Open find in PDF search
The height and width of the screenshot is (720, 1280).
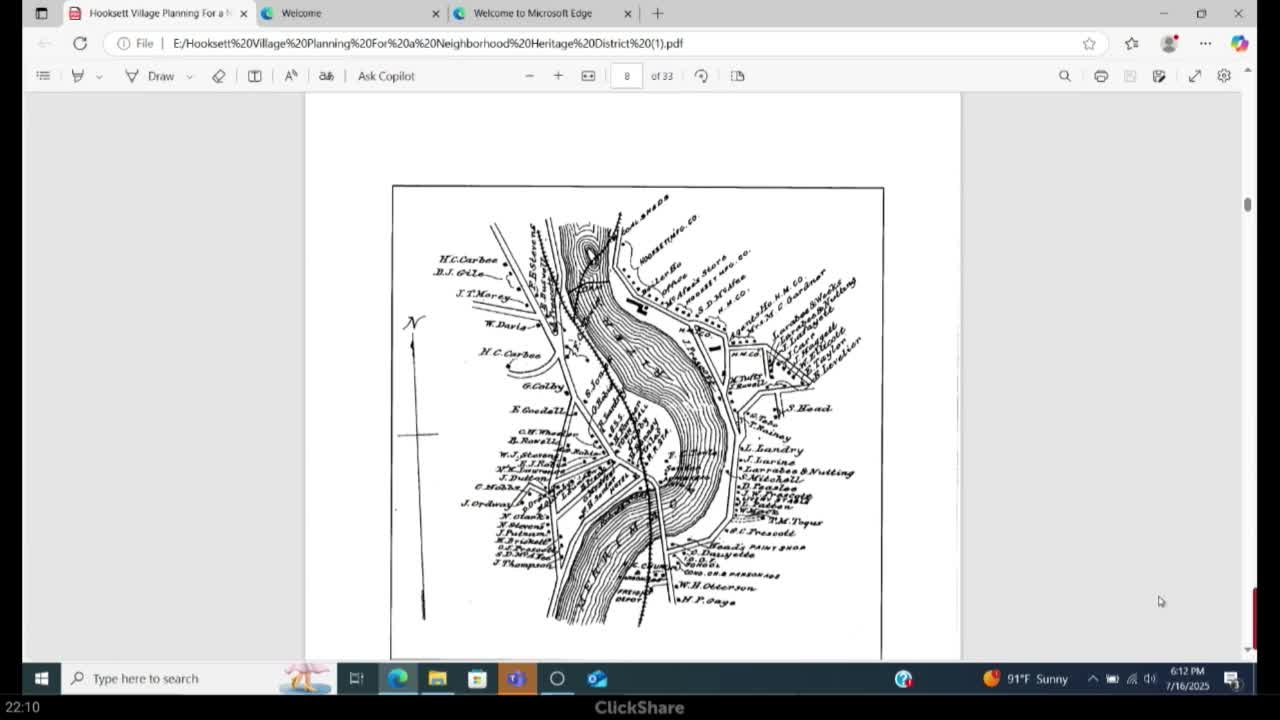pyautogui.click(x=1065, y=76)
